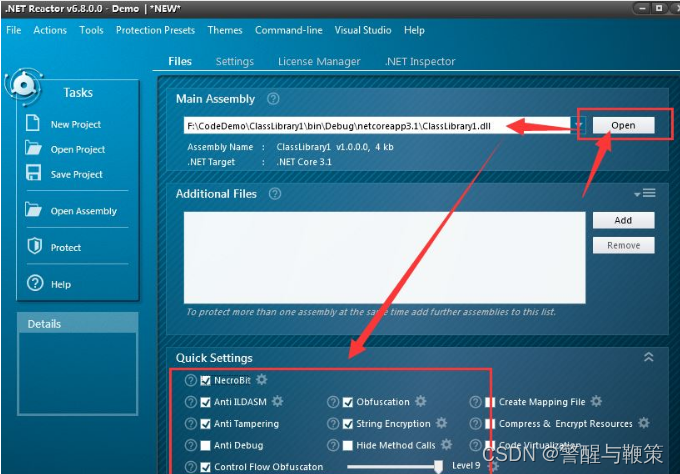Click the Remove button for Additional Files
The height and width of the screenshot is (474, 680).
tap(623, 245)
